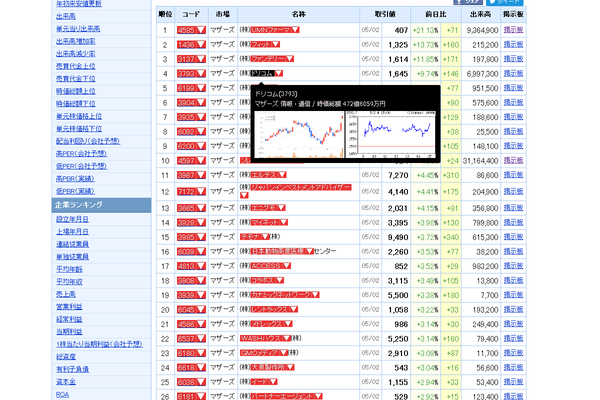Open stock code 6181 in rank 26
The height and width of the screenshot is (400, 600).
tap(186, 397)
